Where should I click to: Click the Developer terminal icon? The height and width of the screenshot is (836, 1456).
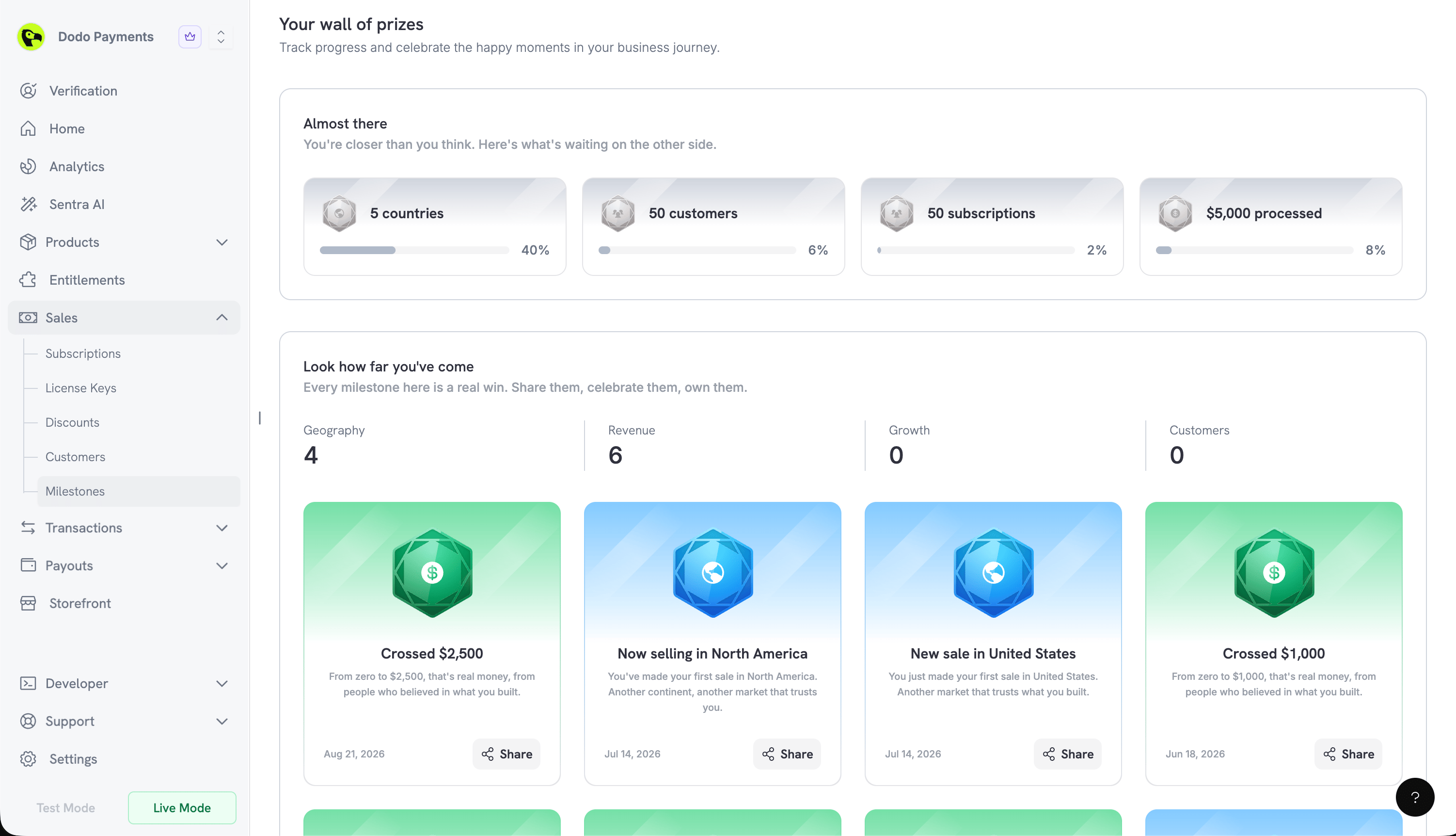point(28,683)
